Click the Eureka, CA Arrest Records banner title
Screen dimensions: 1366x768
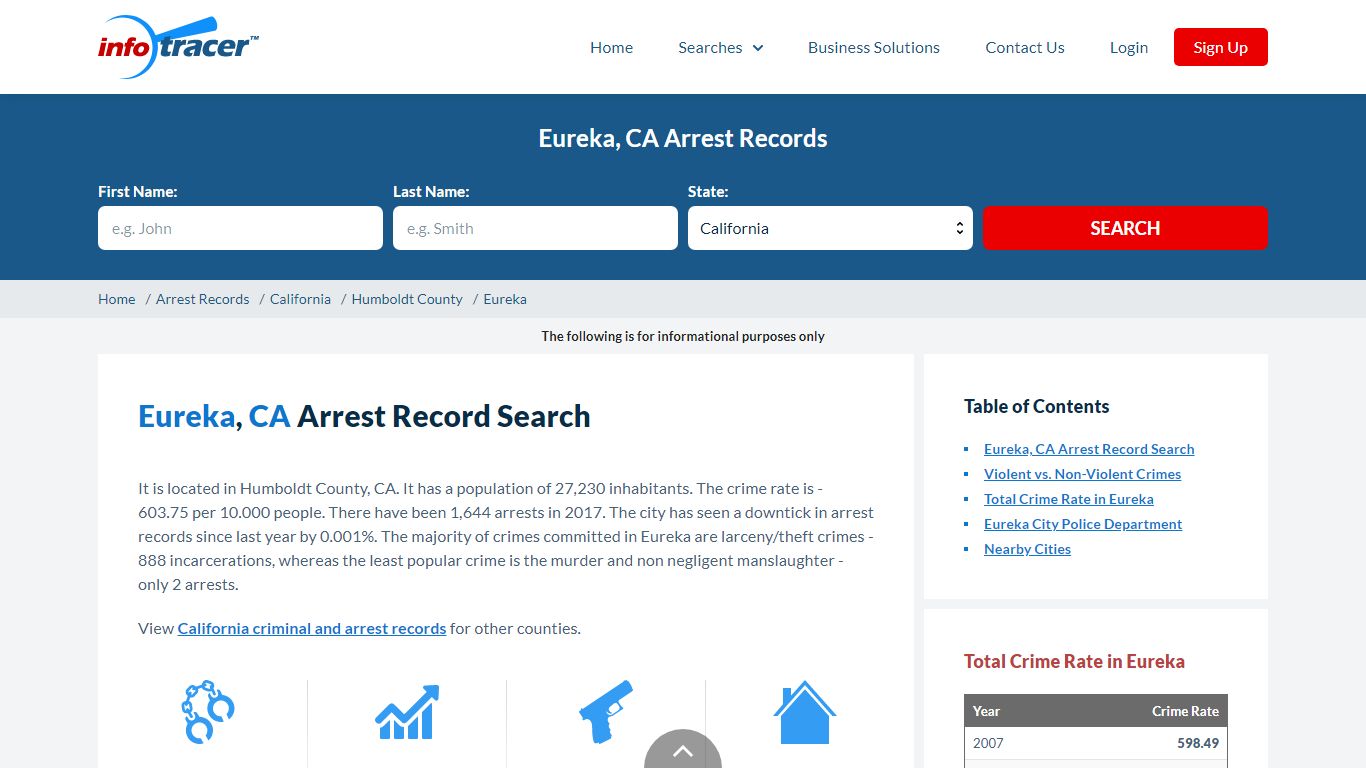(683, 138)
